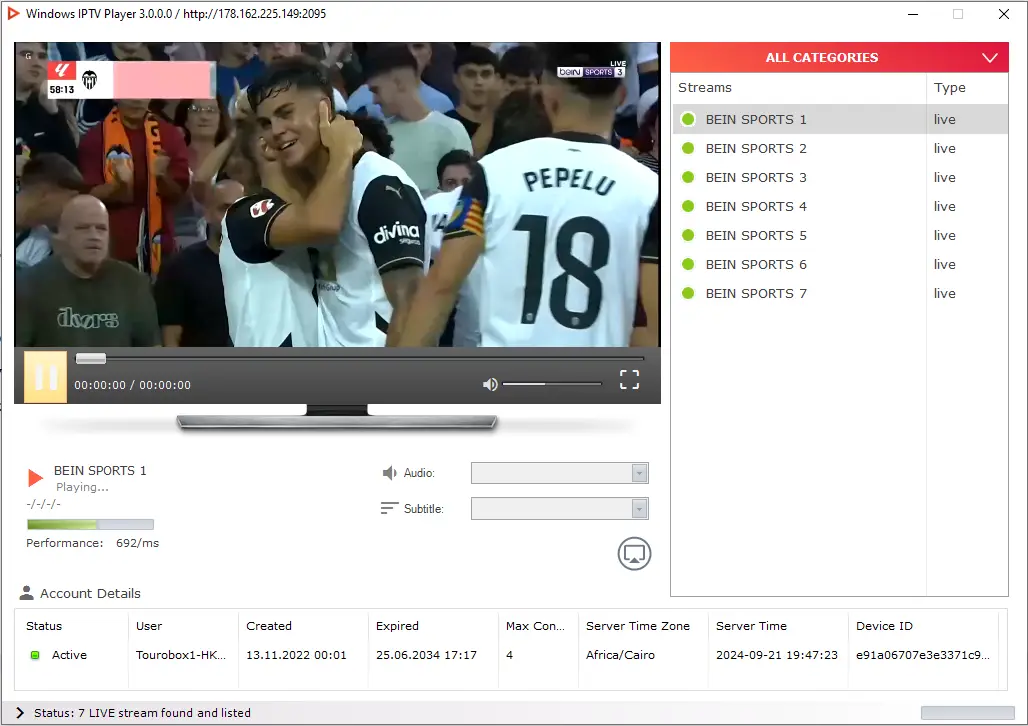Pause playback with the yellow pause button

[x=45, y=376]
